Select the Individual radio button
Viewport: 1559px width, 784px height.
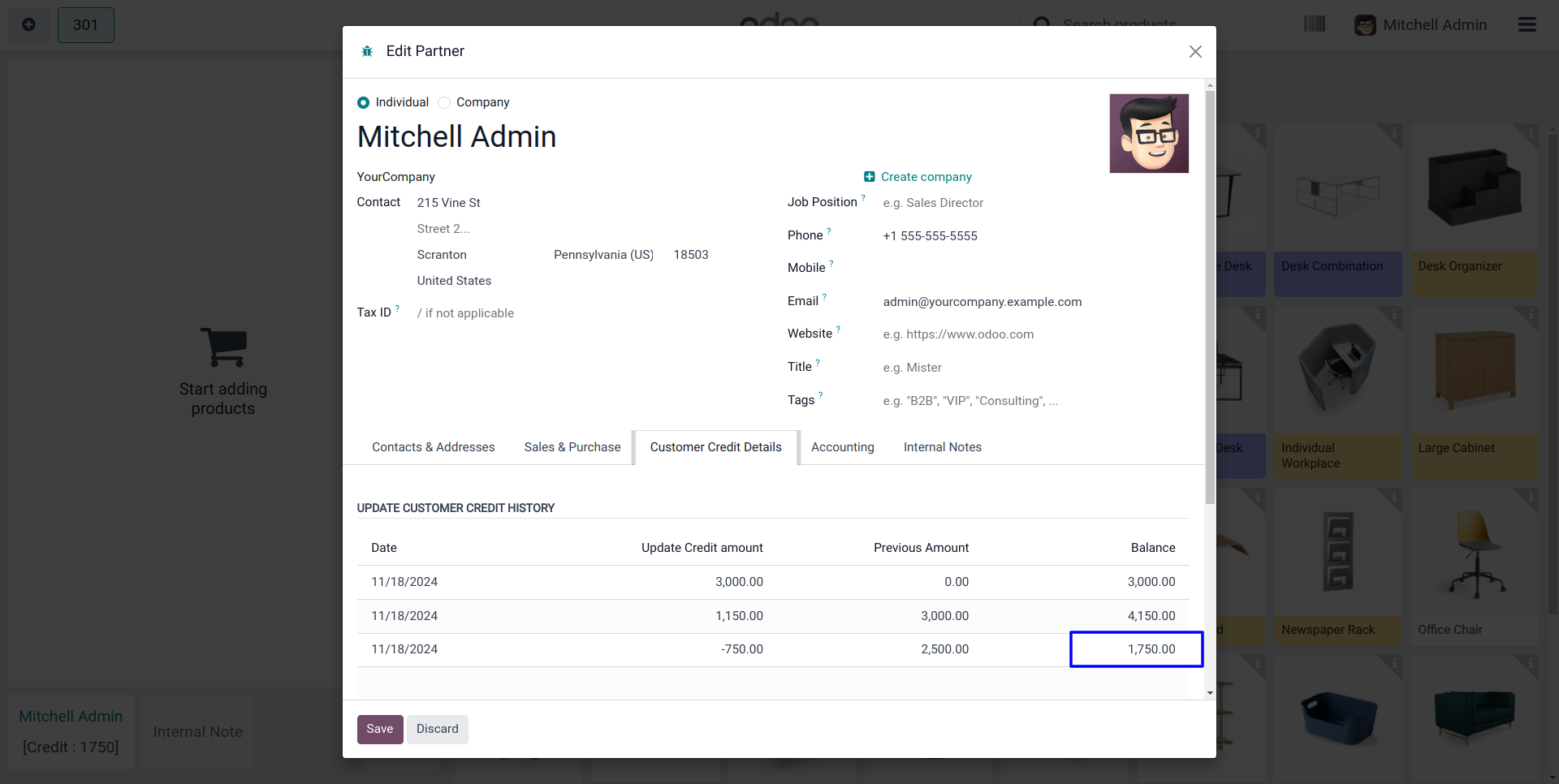[364, 102]
